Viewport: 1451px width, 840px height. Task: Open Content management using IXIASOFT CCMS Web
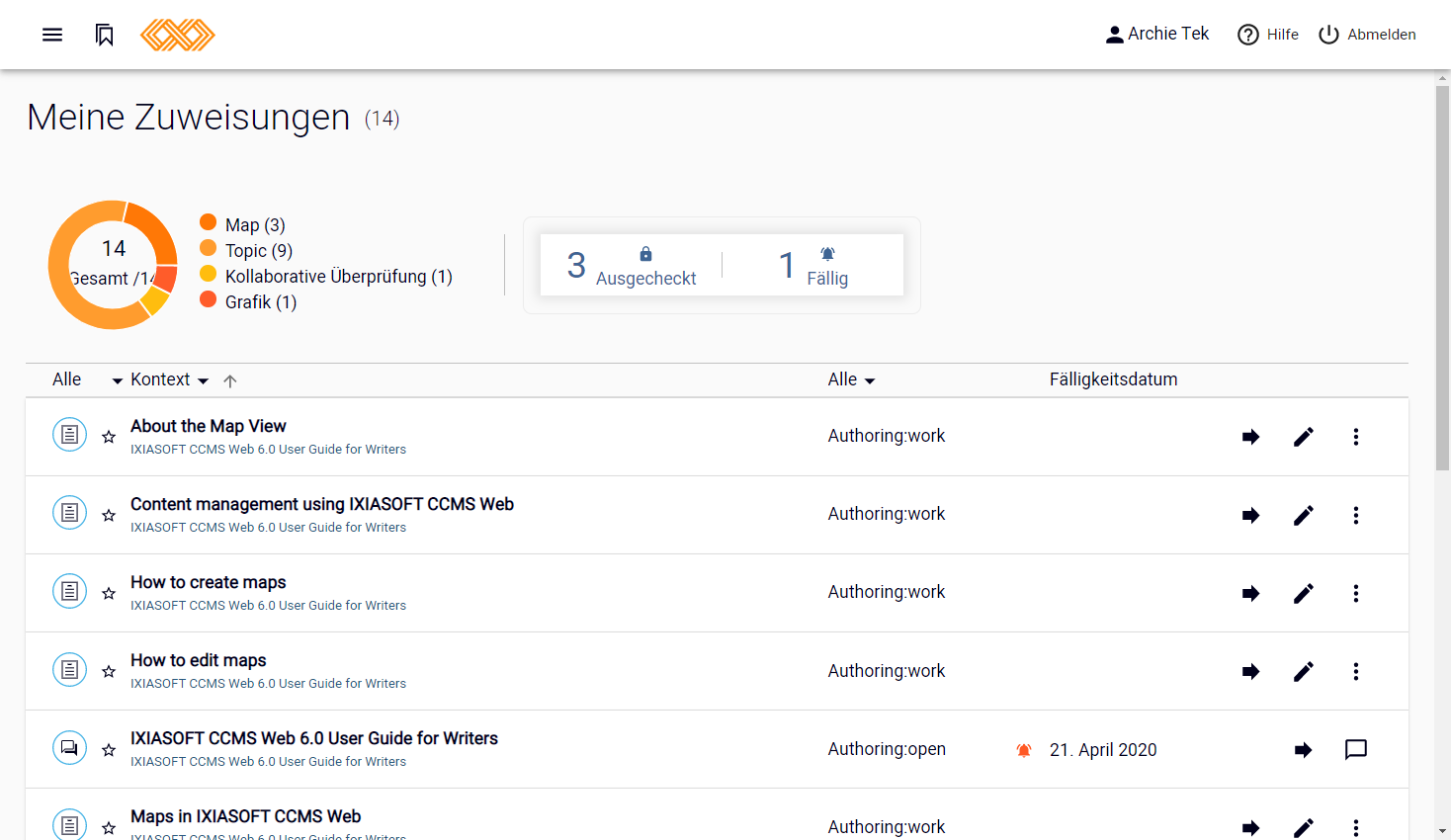click(x=322, y=504)
